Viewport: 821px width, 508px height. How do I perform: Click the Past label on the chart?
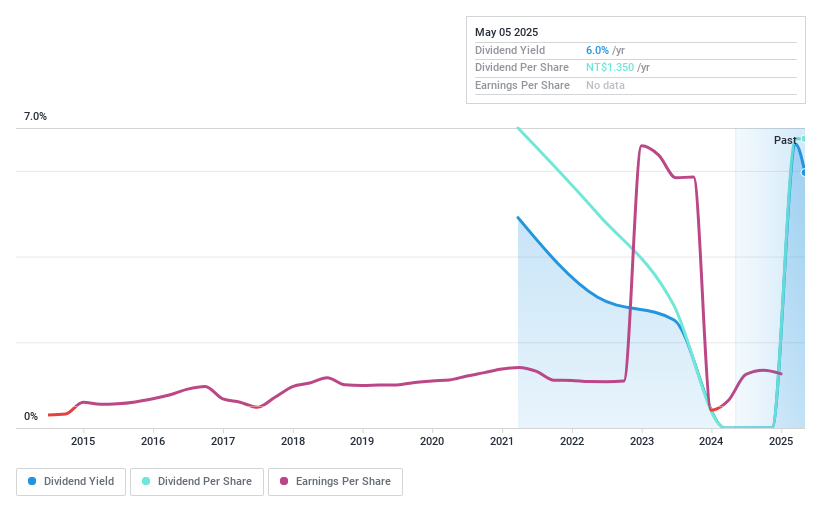(785, 140)
